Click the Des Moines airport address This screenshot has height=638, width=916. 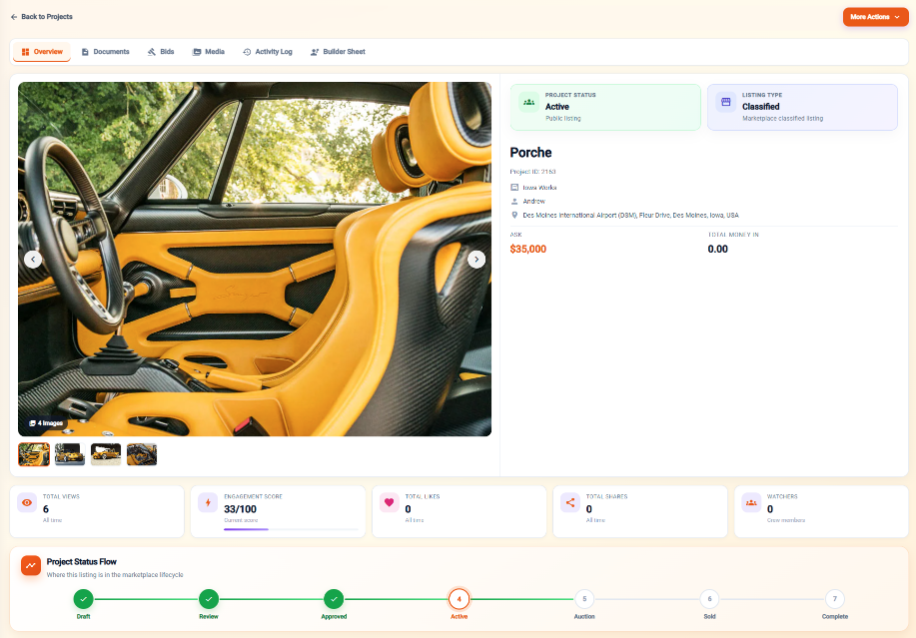point(630,215)
